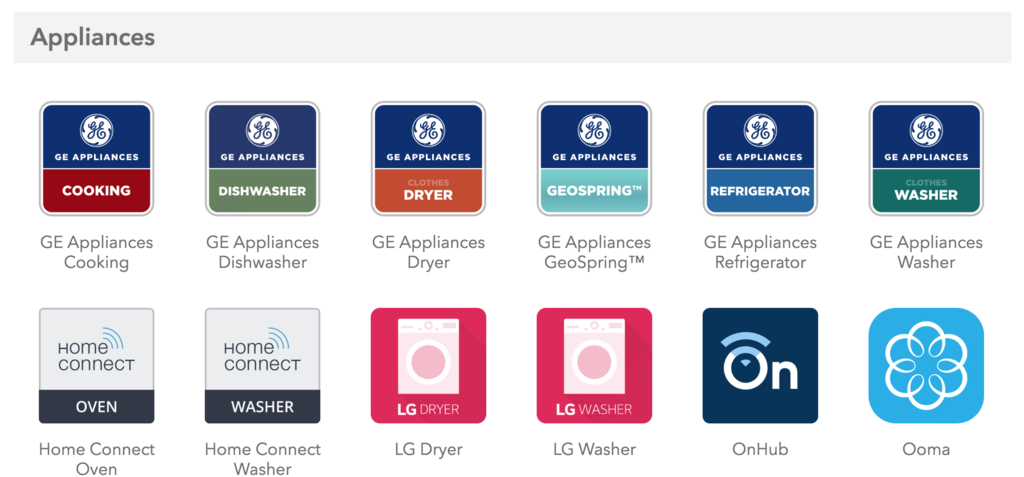Open the GE Appliances Clothes Washer icon

coord(926,159)
